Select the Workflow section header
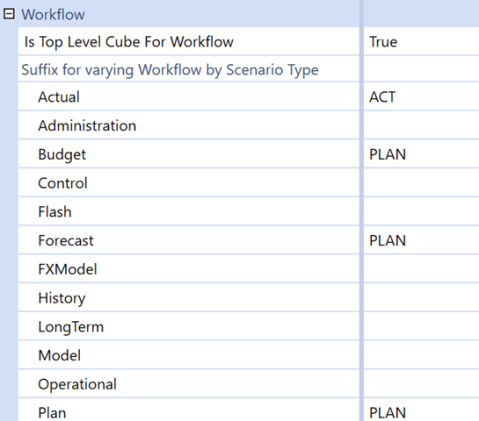Viewport: 479px width, 421px height. pos(53,15)
